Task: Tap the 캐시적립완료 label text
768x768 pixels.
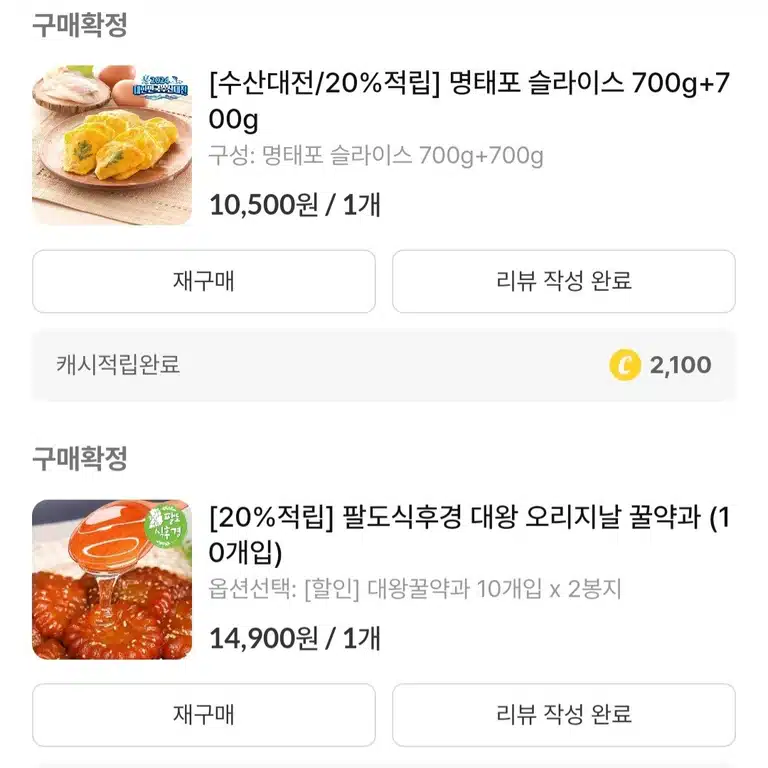Action: tap(118, 365)
